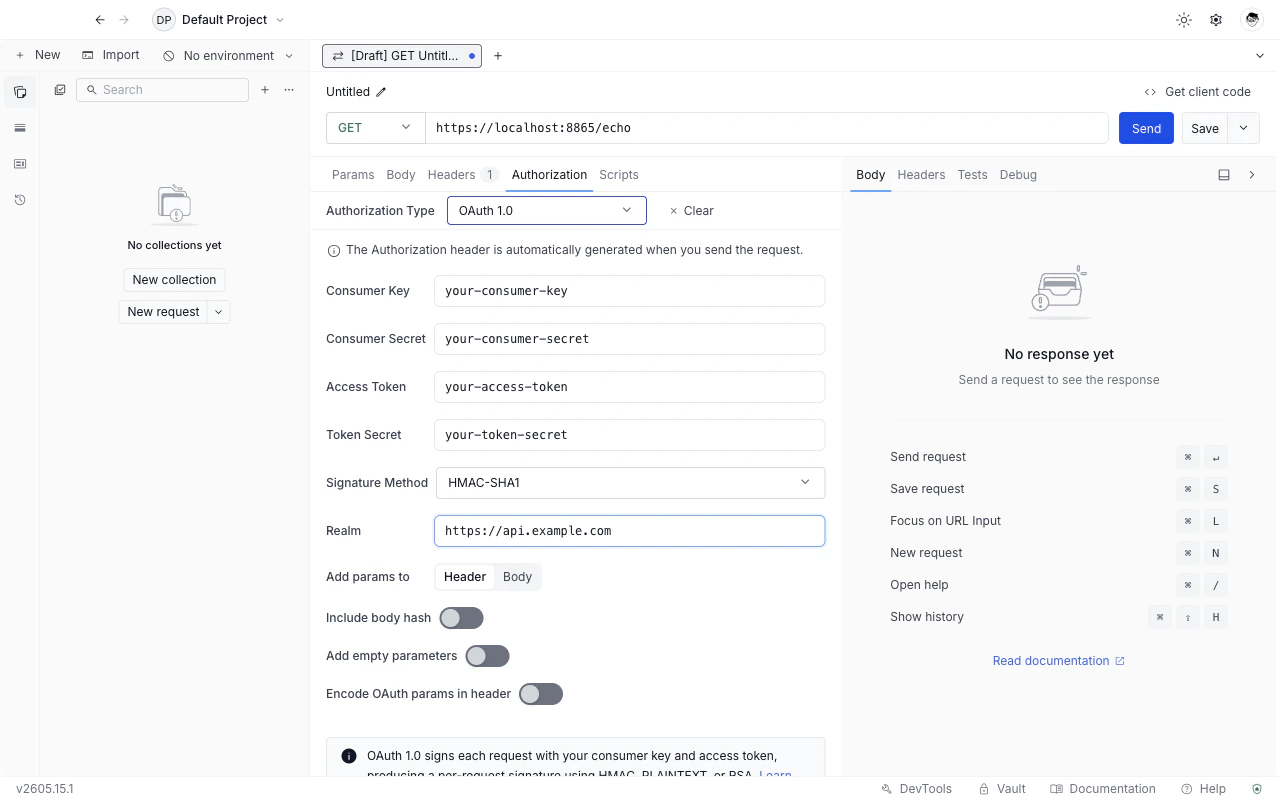The width and height of the screenshot is (1280, 800).
Task: Open the Collections sidebar icon
Action: [20, 92]
